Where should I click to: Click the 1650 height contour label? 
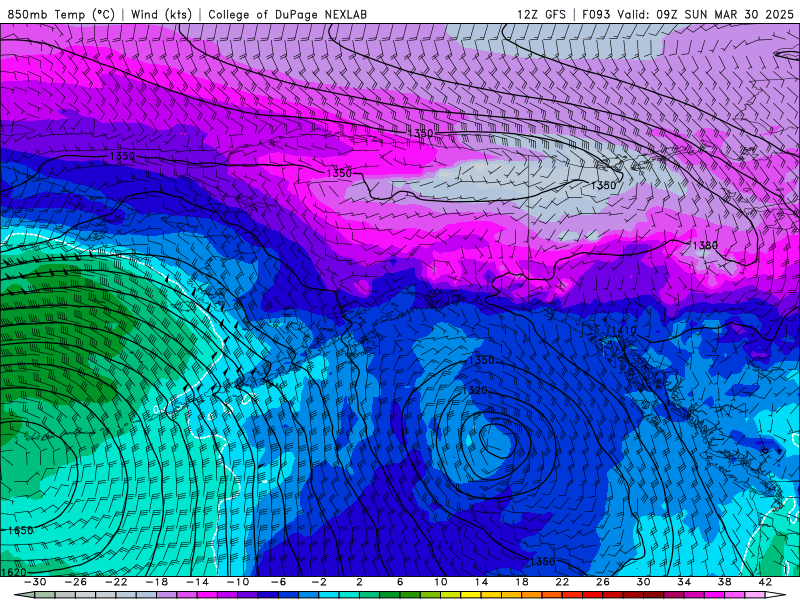tap(20, 530)
